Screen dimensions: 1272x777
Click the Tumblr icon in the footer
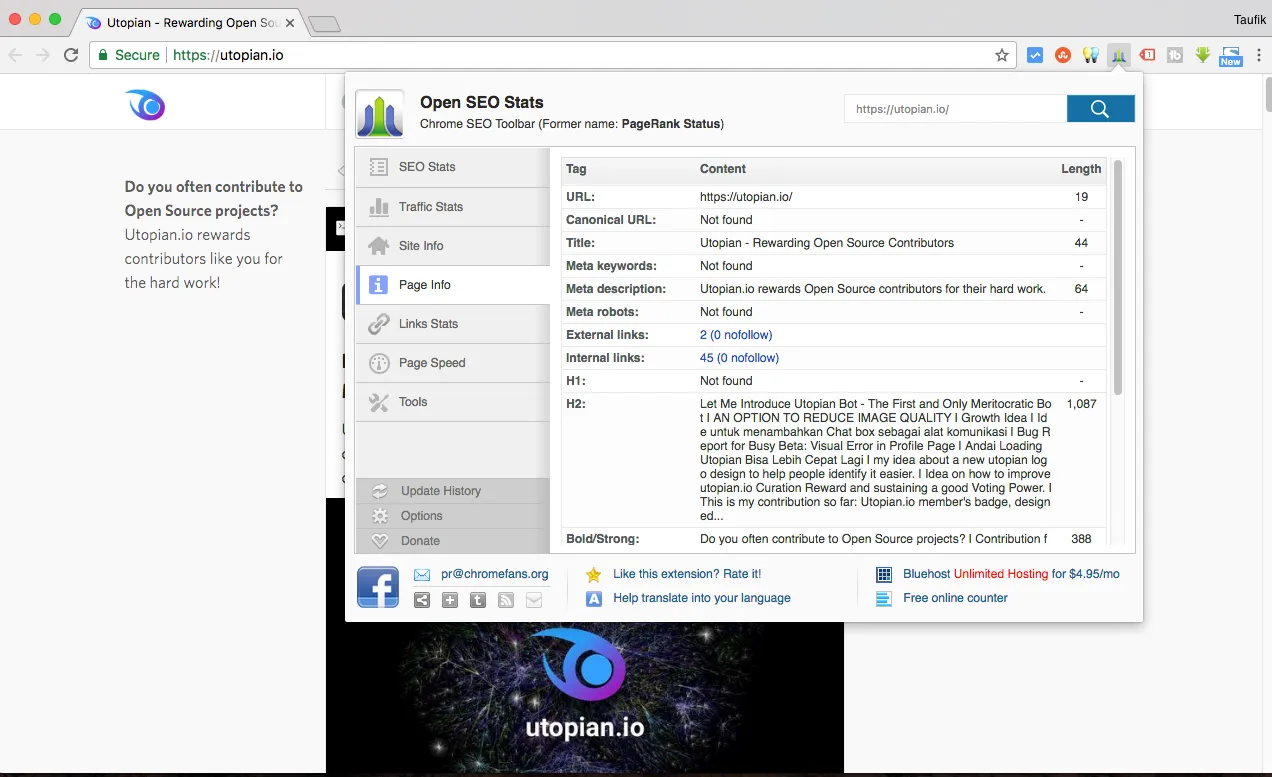click(x=478, y=600)
